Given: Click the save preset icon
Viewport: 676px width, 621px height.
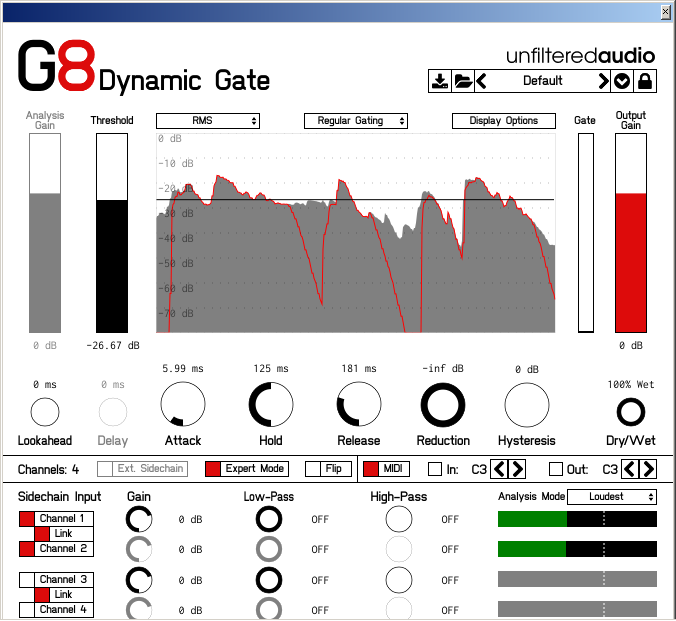Looking at the screenshot, I should [440, 82].
